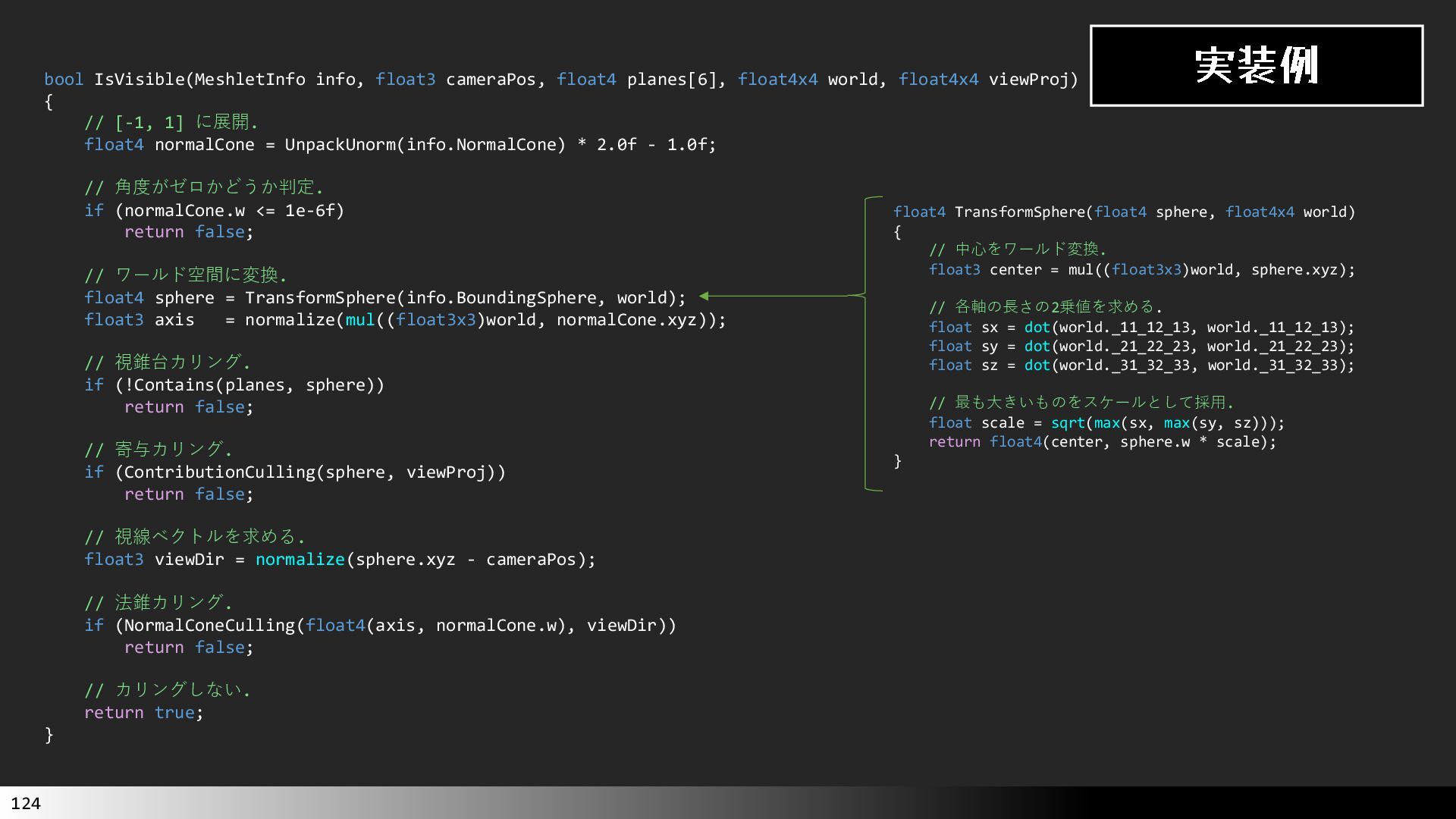The image size is (1456, 819).
Task: Click the ContributionCulling condition line
Action: point(295,472)
